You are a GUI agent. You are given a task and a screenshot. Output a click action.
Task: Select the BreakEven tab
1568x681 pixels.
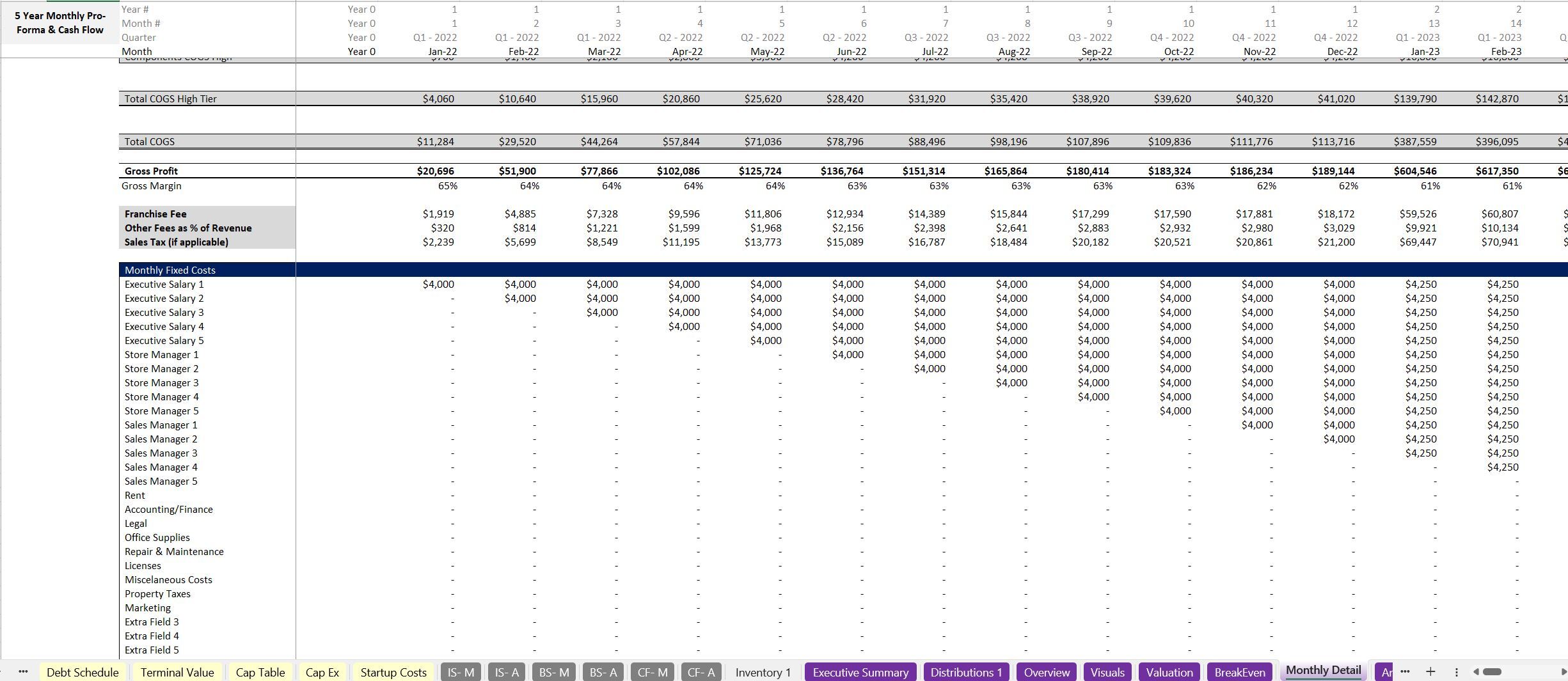[x=1239, y=672]
